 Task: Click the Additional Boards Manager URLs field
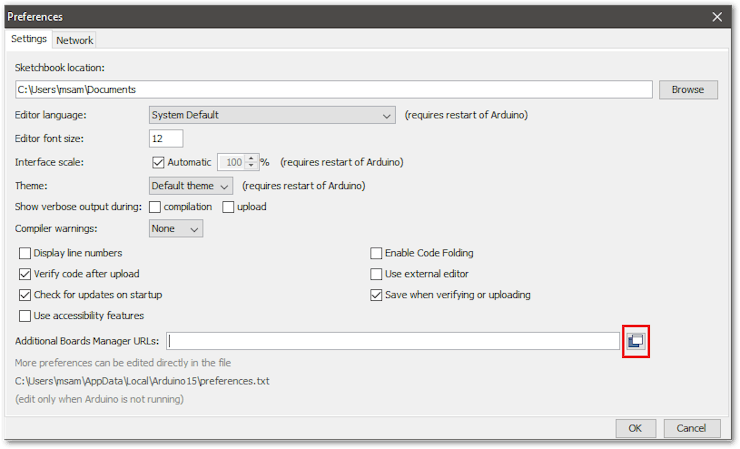coord(393,341)
